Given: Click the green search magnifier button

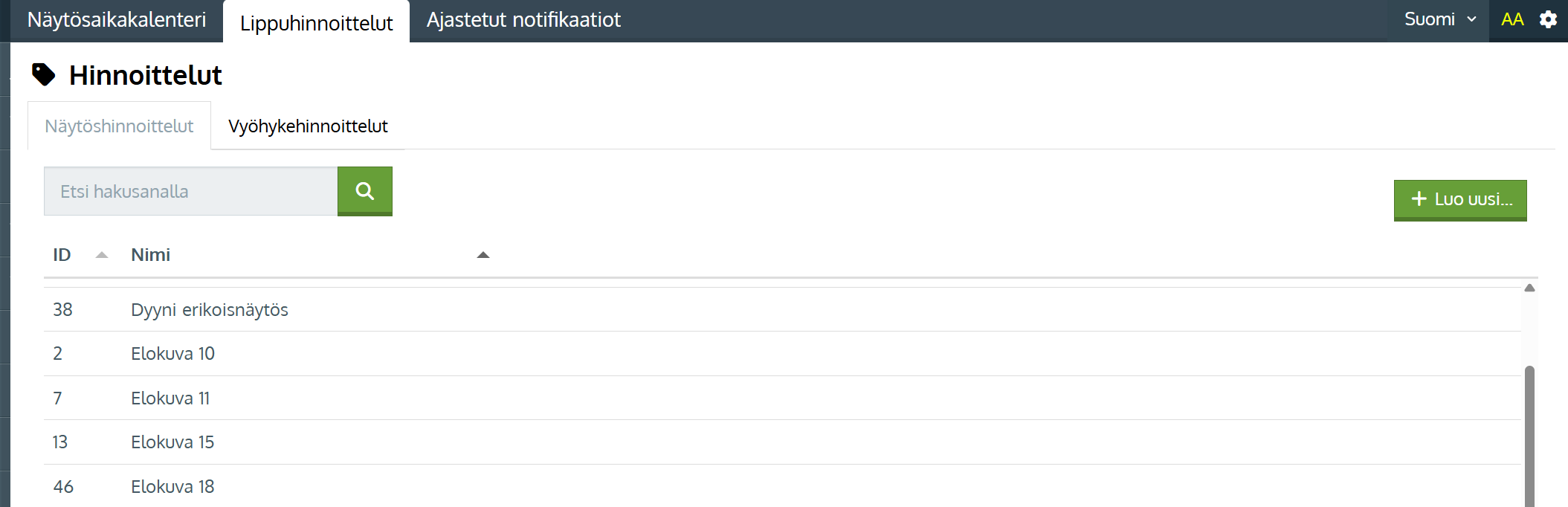Looking at the screenshot, I should [x=364, y=191].
